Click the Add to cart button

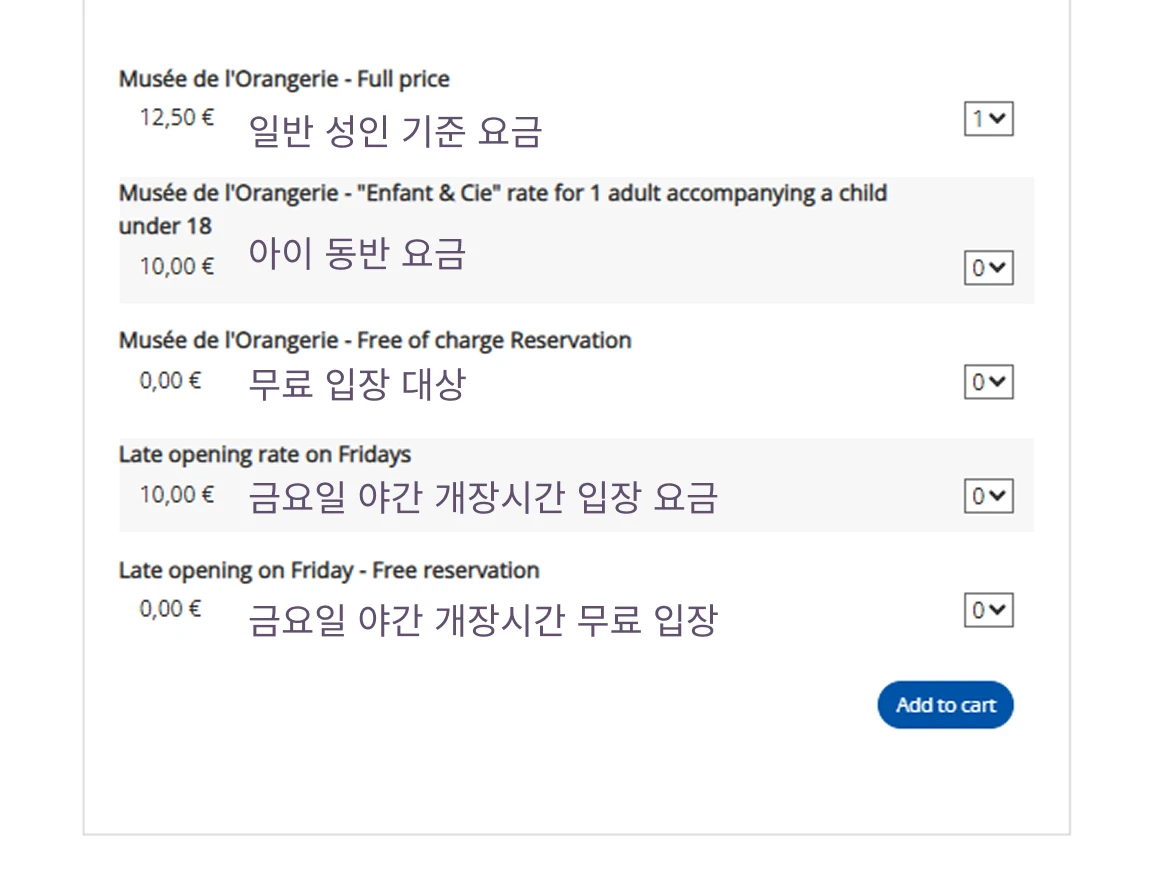pos(945,705)
